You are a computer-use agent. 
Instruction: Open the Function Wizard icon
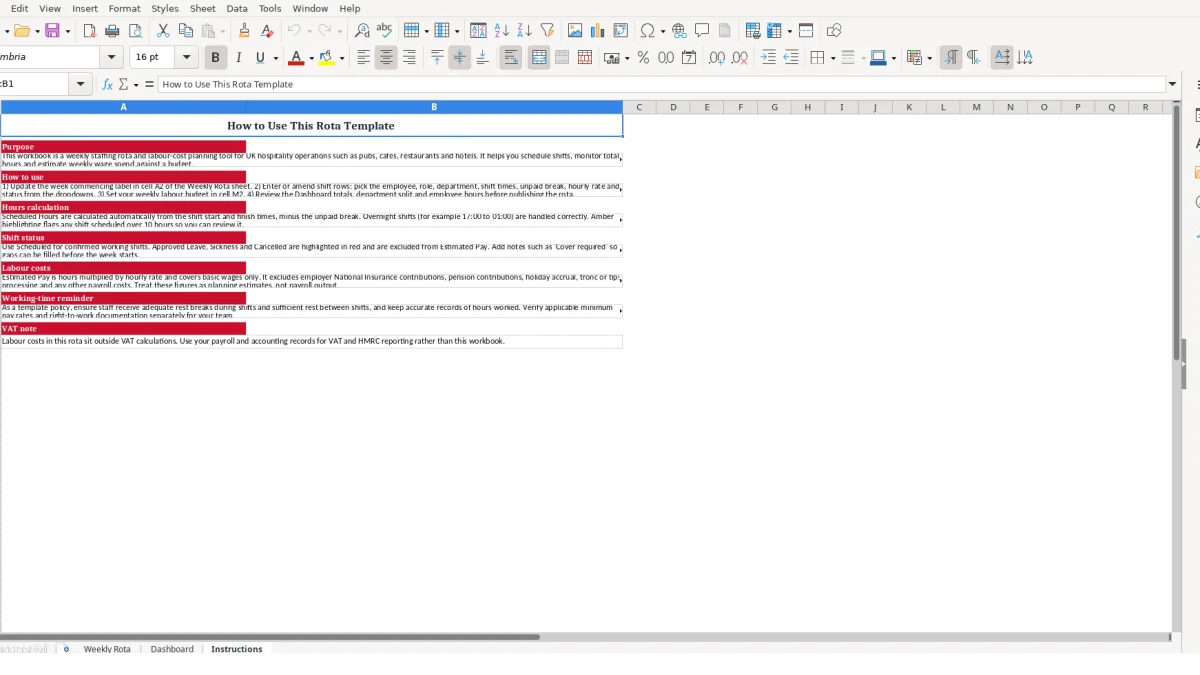107,84
